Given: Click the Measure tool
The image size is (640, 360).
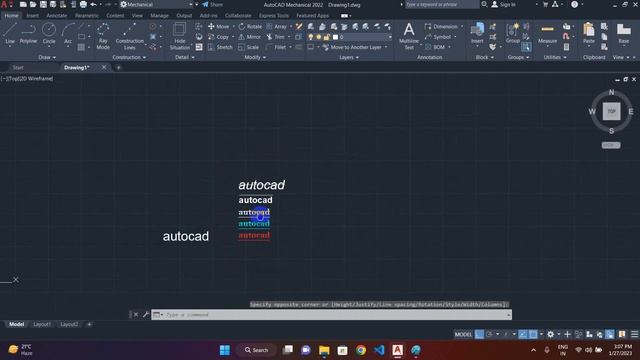Looking at the screenshot, I should (547, 33).
